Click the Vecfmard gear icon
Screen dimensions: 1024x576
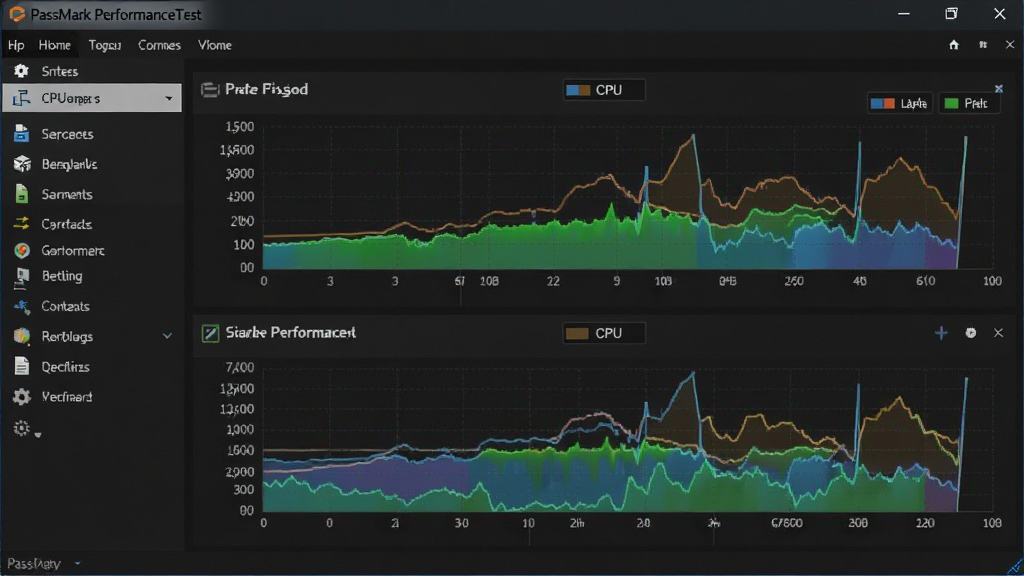[x=22, y=396]
